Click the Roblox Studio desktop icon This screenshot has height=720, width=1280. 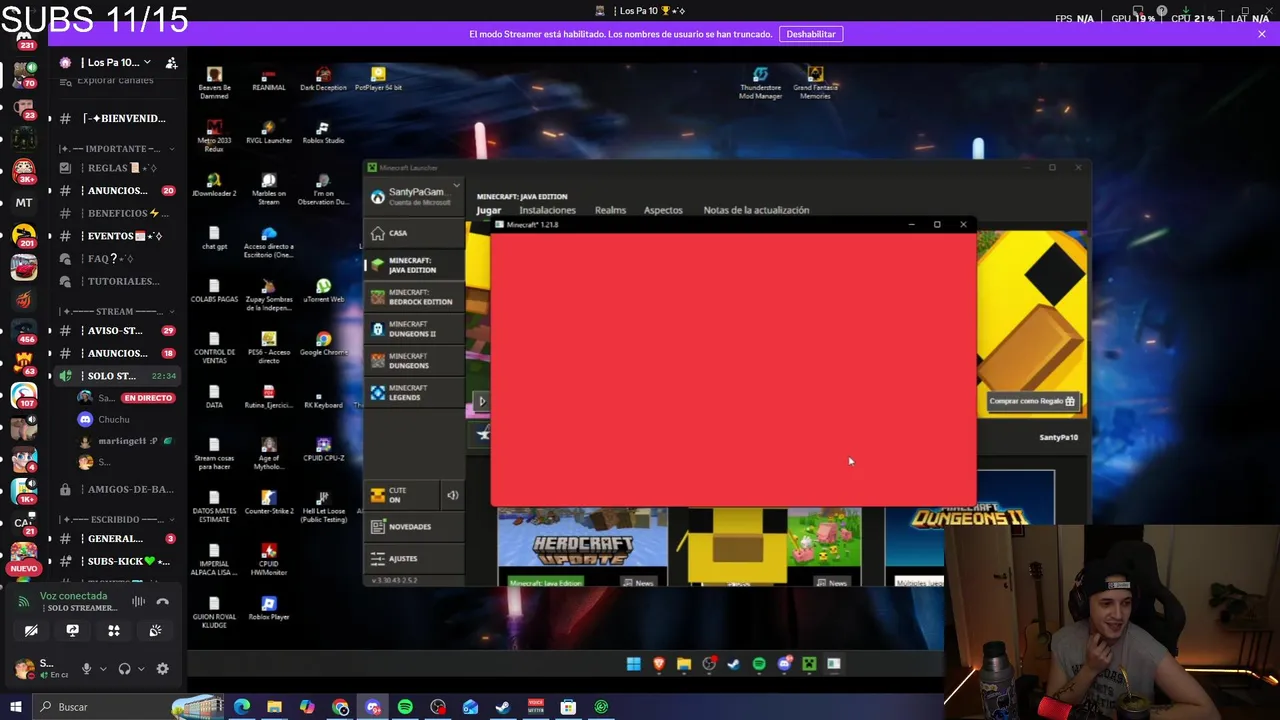point(322,132)
